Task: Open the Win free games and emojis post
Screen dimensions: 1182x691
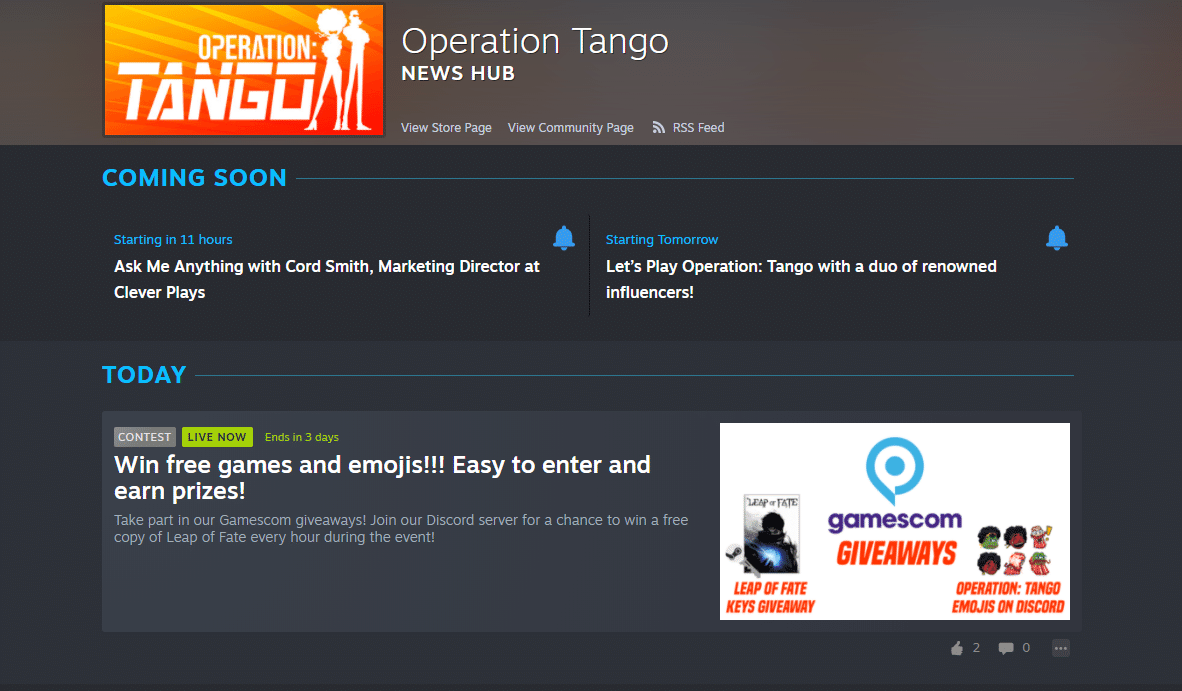Action: coord(382,478)
